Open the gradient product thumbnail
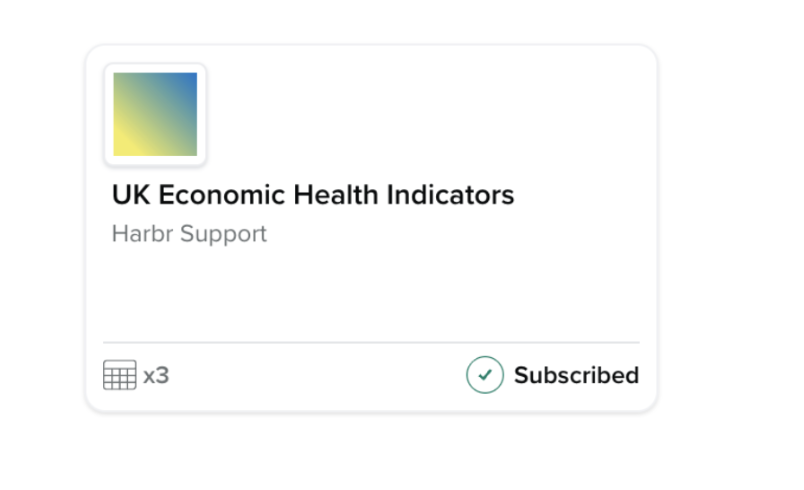This screenshot has width=804, height=490. [x=155, y=114]
